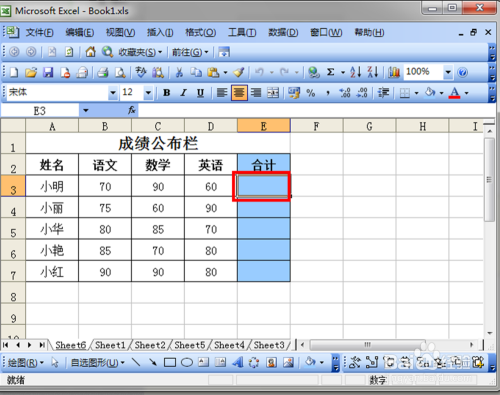This screenshot has width=500, height=395.
Task: Toggle Bold formatting
Action: click(167, 93)
